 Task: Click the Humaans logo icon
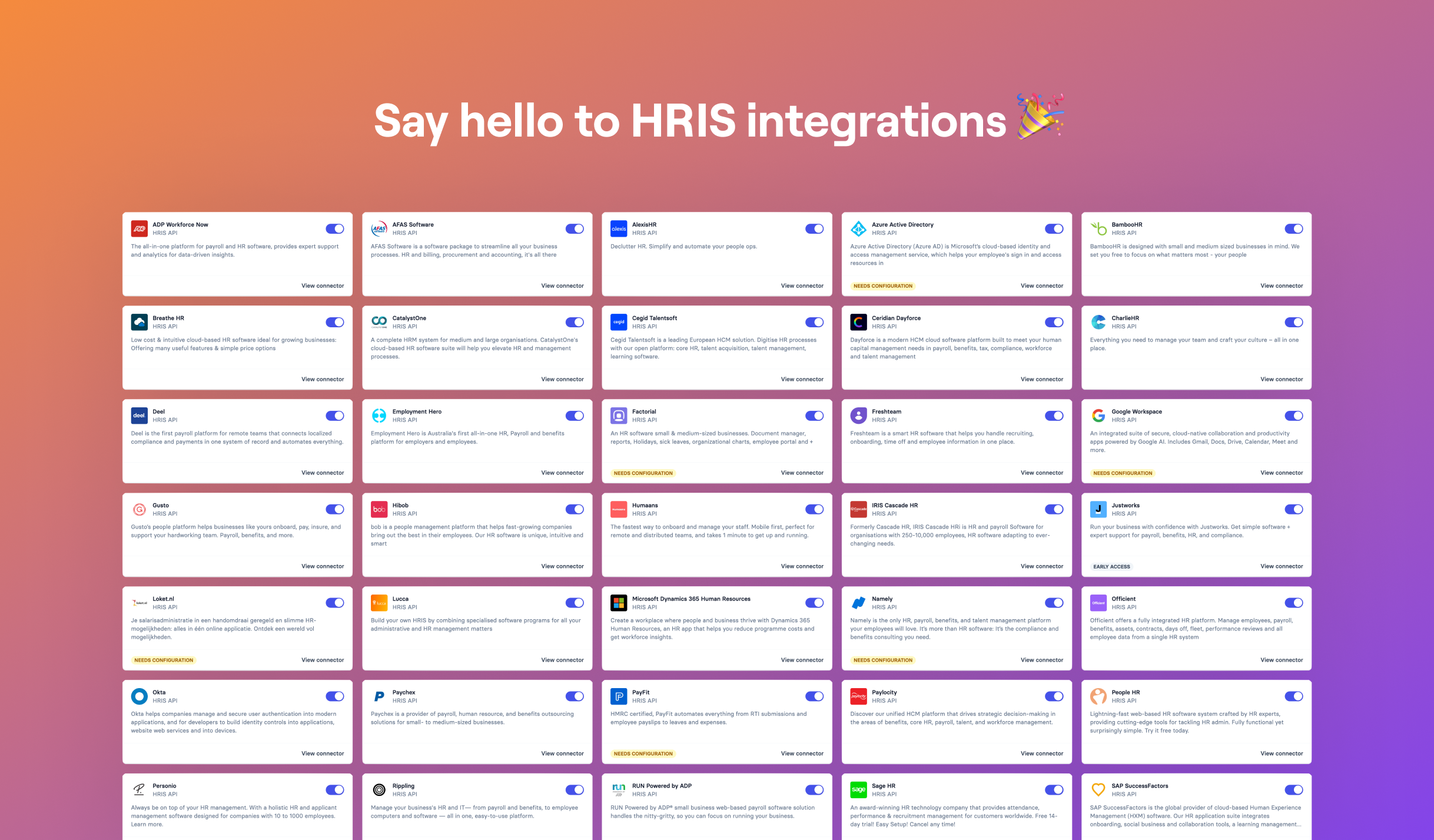[619, 509]
